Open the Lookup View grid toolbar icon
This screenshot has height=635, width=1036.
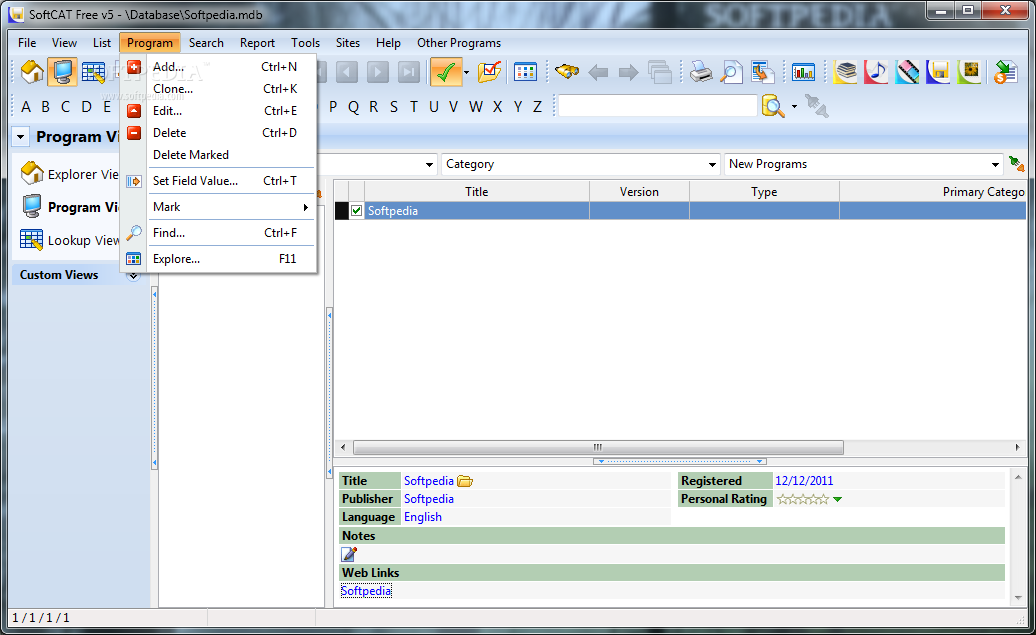pos(93,72)
